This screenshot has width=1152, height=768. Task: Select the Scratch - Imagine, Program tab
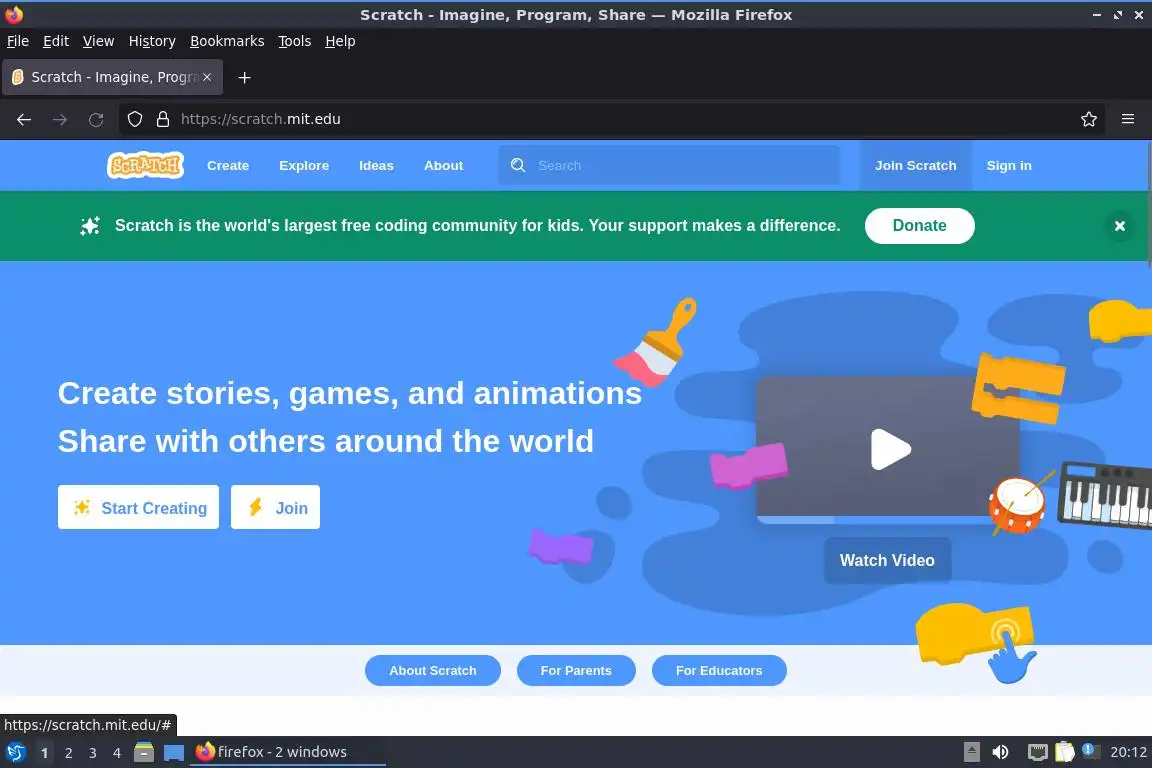(112, 77)
